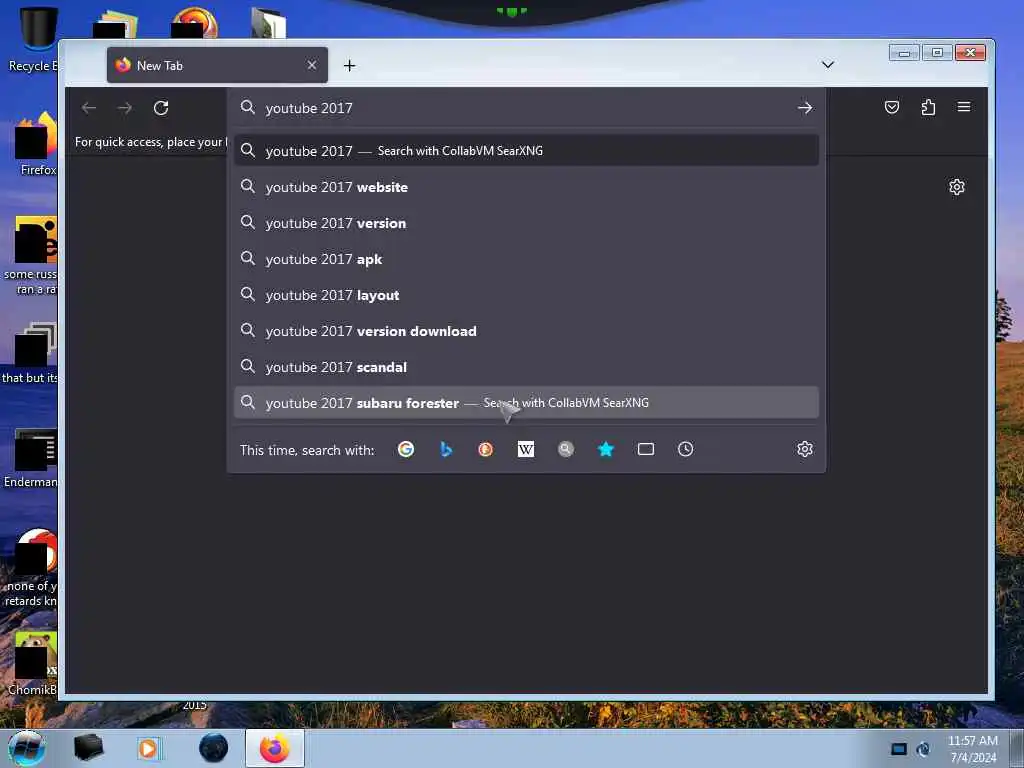Close the New Tab tab
The height and width of the screenshot is (768, 1024).
pyautogui.click(x=312, y=65)
